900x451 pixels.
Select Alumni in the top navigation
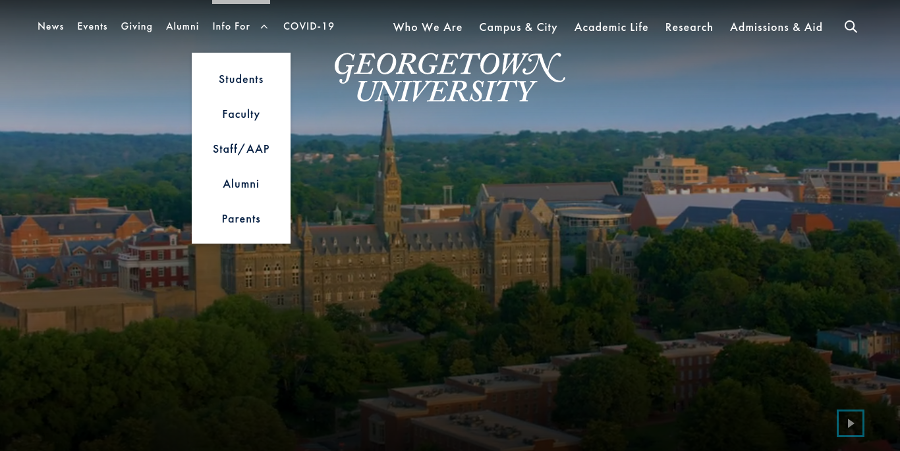183,26
